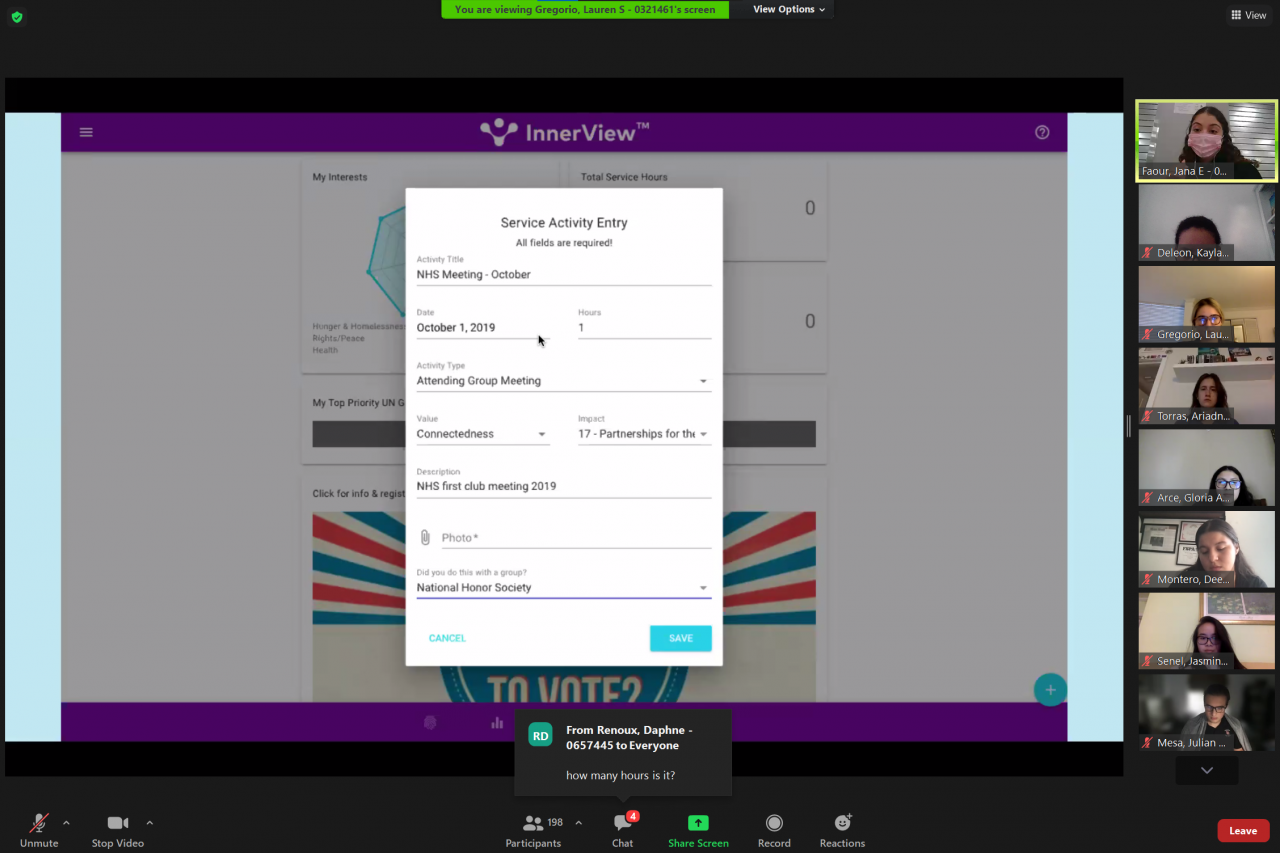The width and height of the screenshot is (1280, 853).
Task: Select Gregorio, Lauren's video thumbnail
Action: point(1207,304)
